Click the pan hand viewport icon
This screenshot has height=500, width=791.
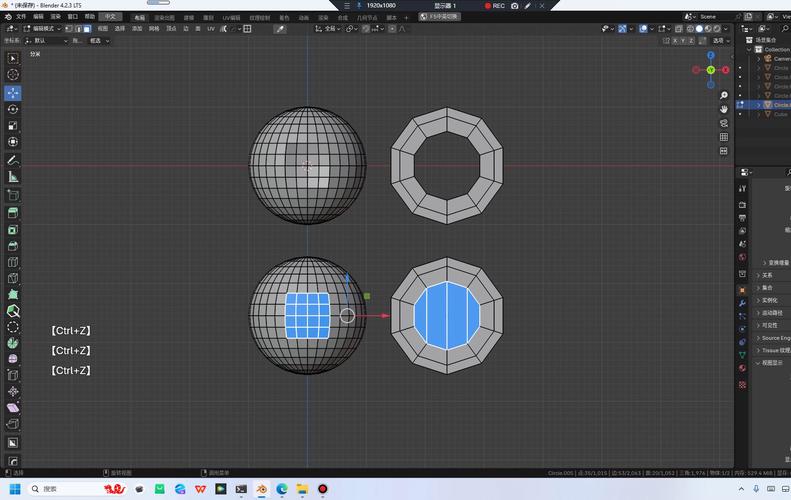[x=724, y=108]
